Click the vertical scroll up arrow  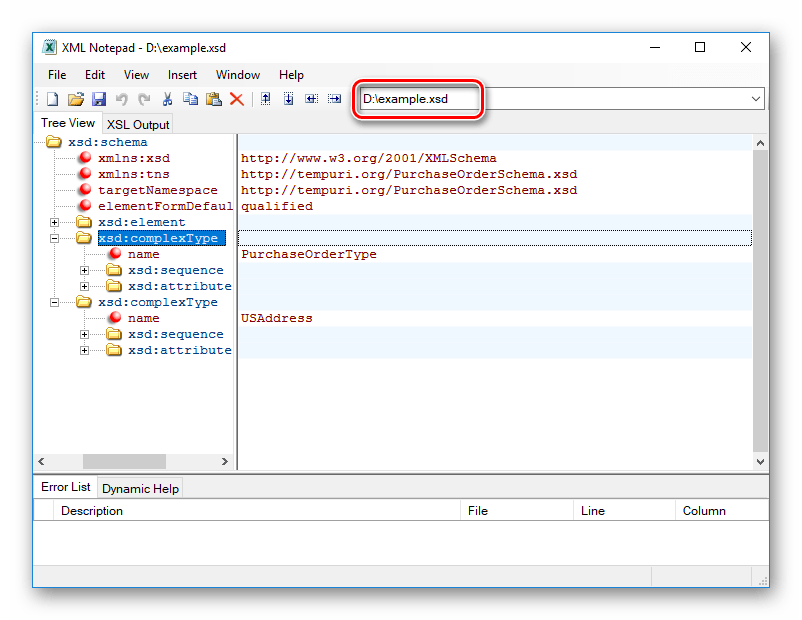click(760, 143)
